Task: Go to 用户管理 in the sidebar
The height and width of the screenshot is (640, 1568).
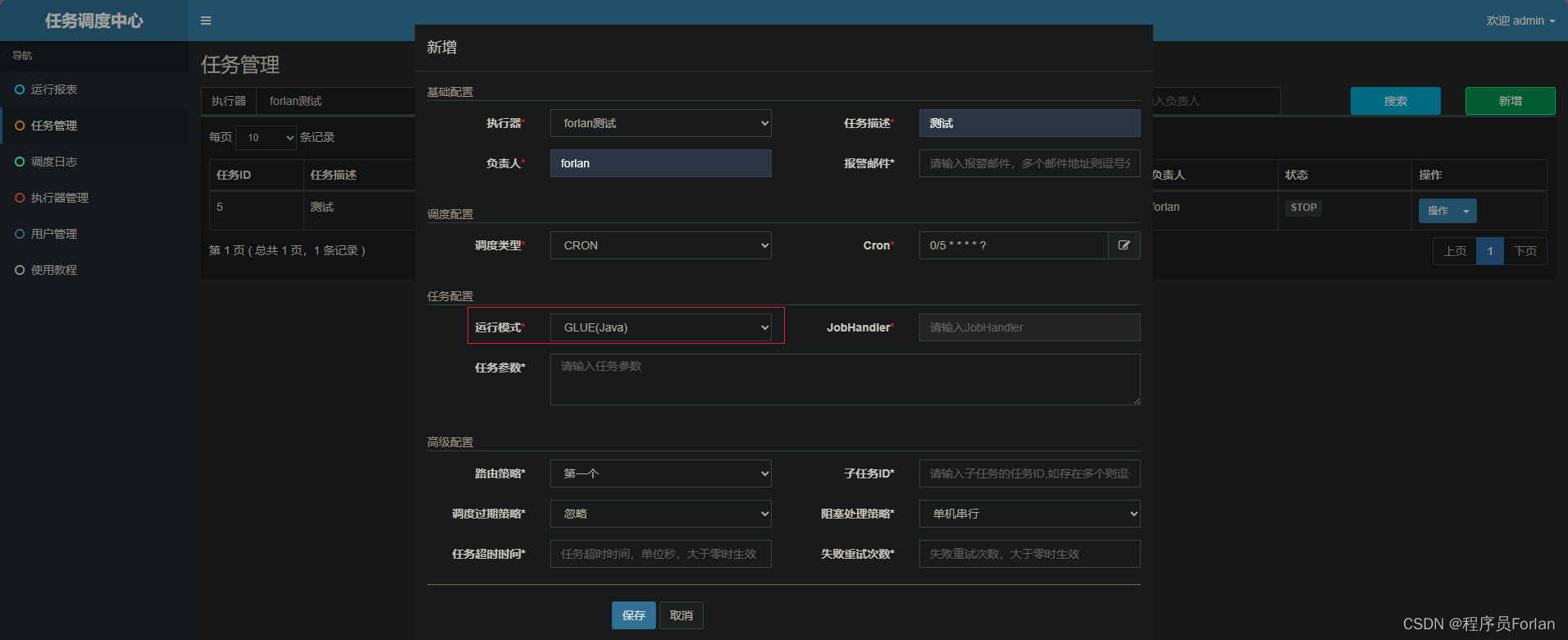Action: pos(54,234)
